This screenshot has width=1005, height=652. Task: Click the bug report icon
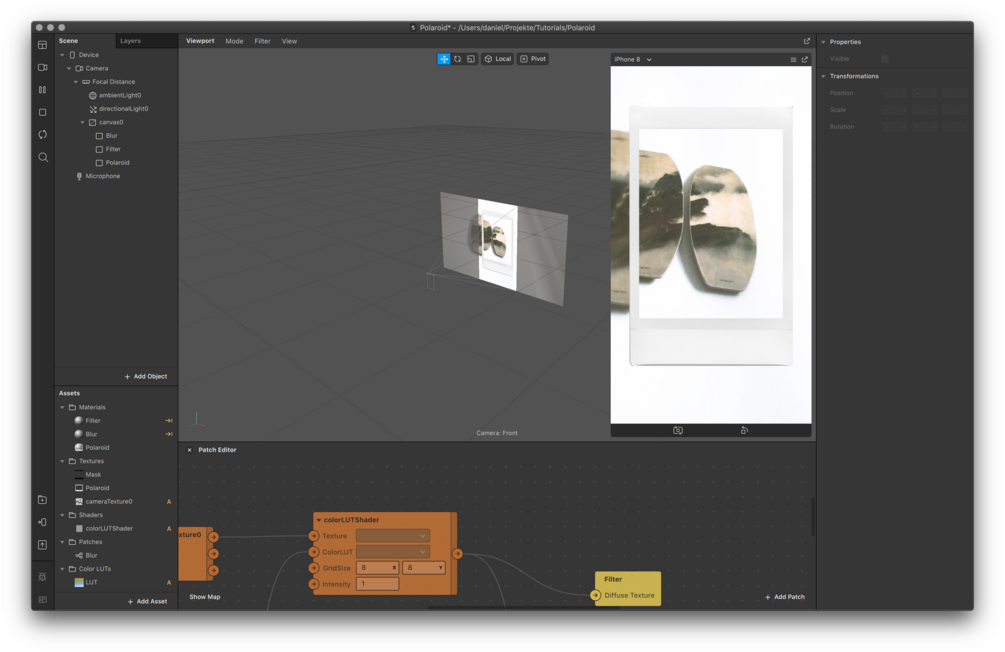pyautogui.click(x=42, y=576)
